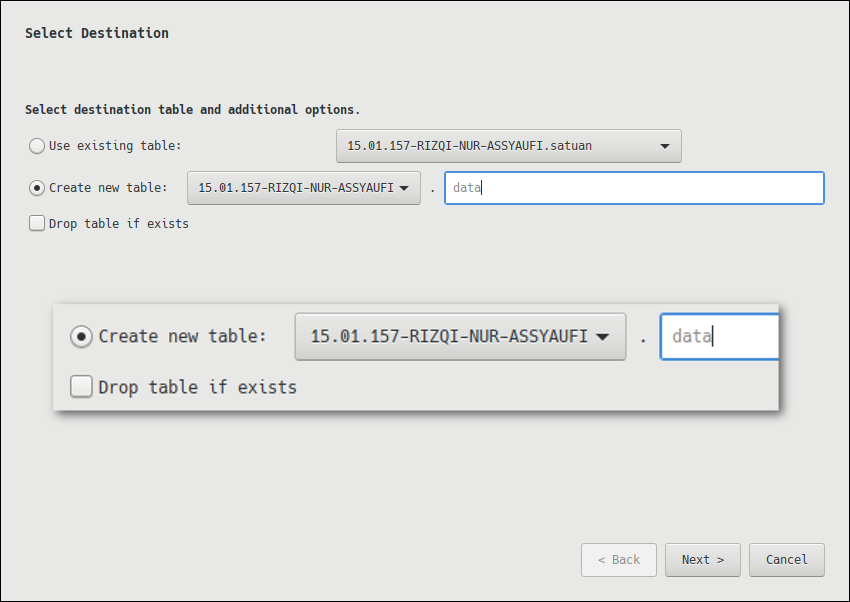Focus the enlarged "data" text field in the magnified inset
This screenshot has width=850, height=602.
719,337
